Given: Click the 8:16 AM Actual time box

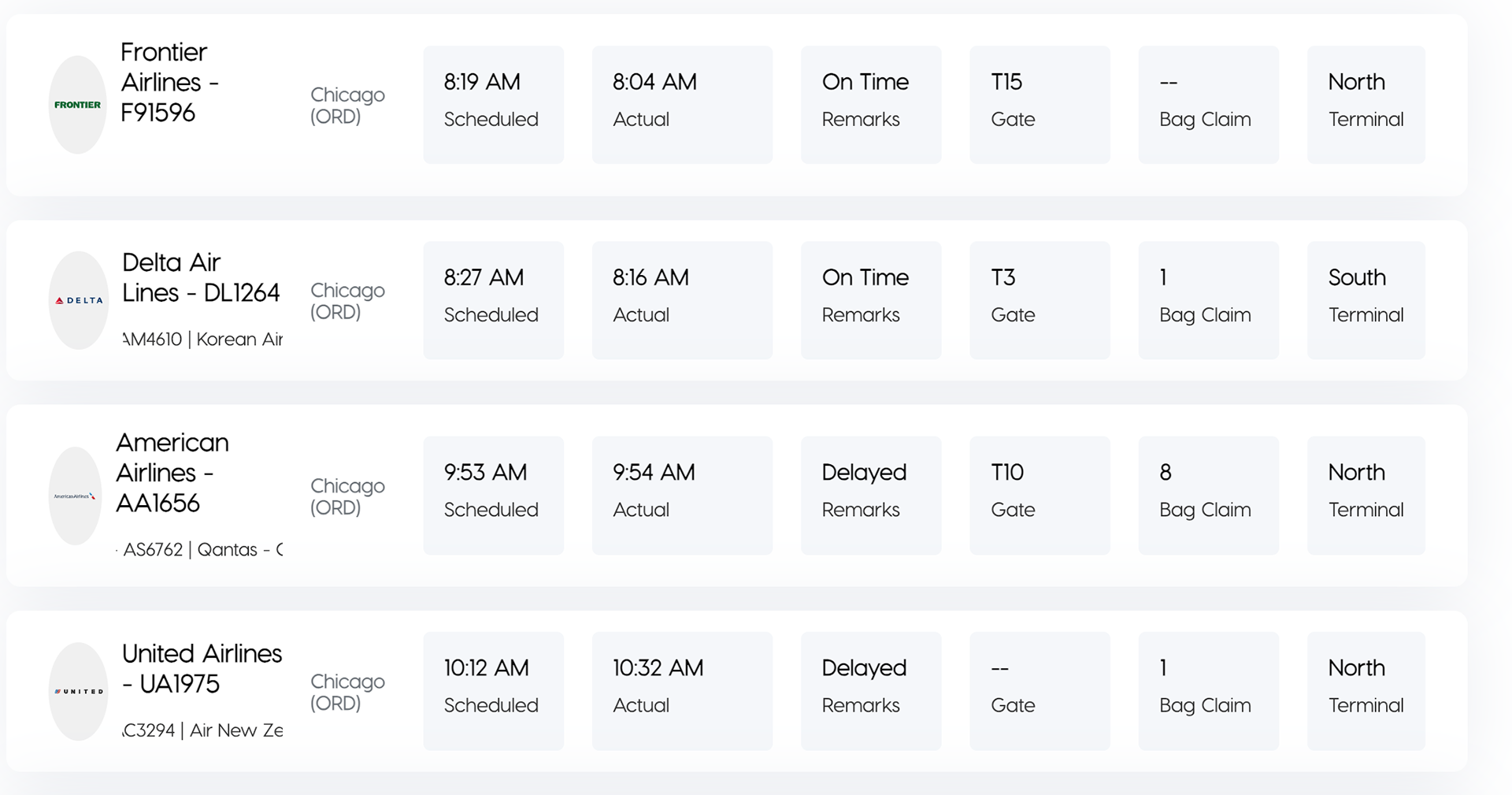Looking at the screenshot, I should (x=682, y=300).
